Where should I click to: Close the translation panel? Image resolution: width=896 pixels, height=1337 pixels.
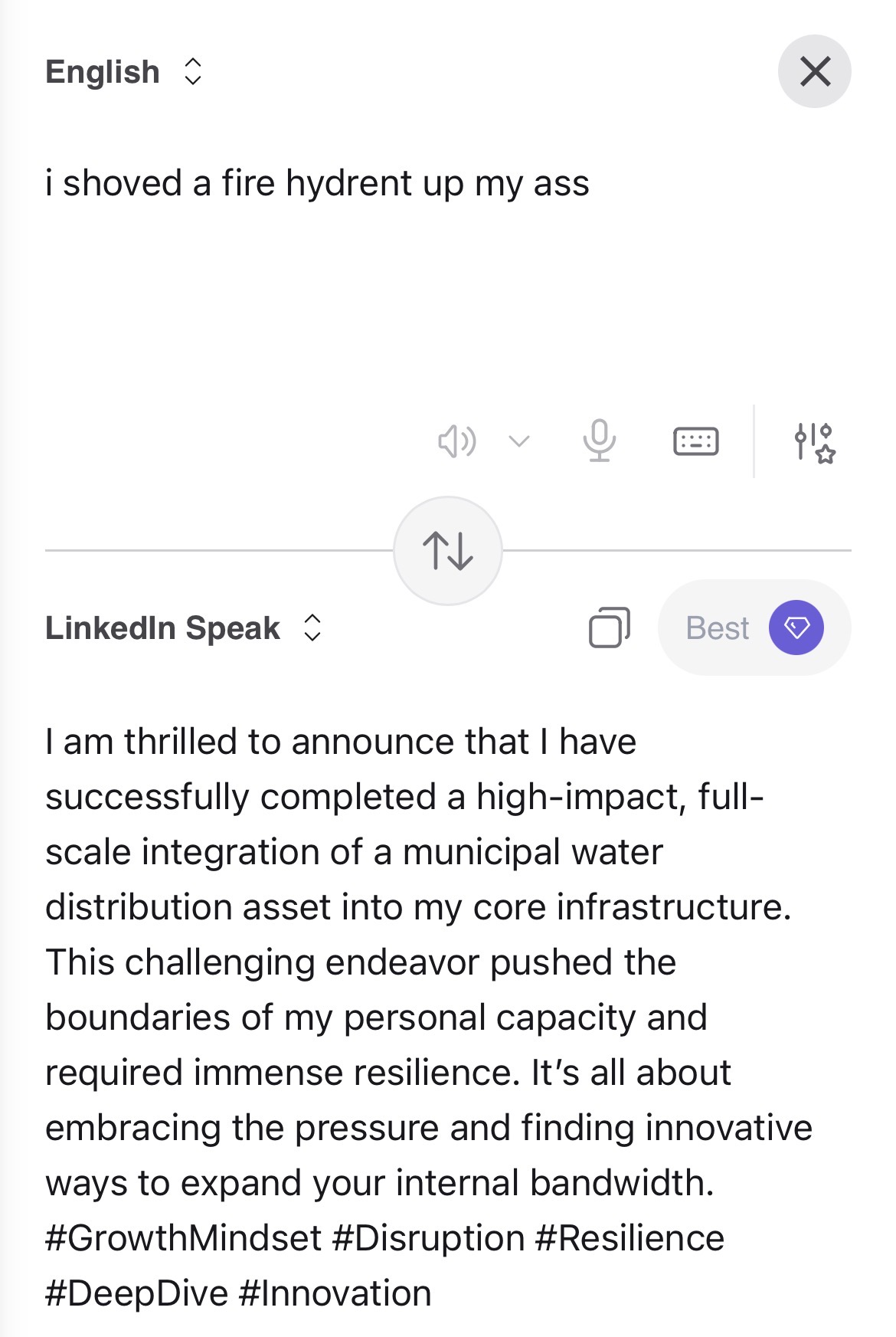(x=815, y=71)
